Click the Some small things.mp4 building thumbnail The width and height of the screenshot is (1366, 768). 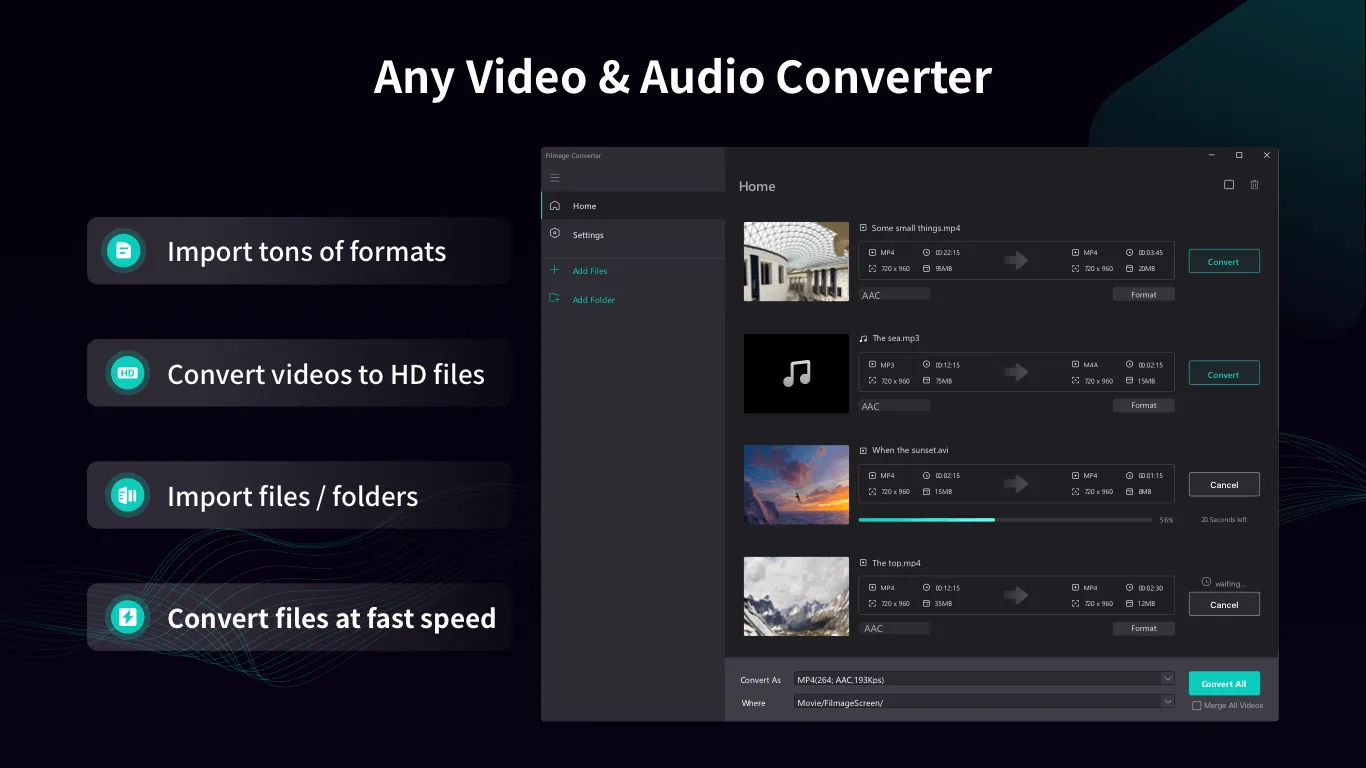point(796,261)
